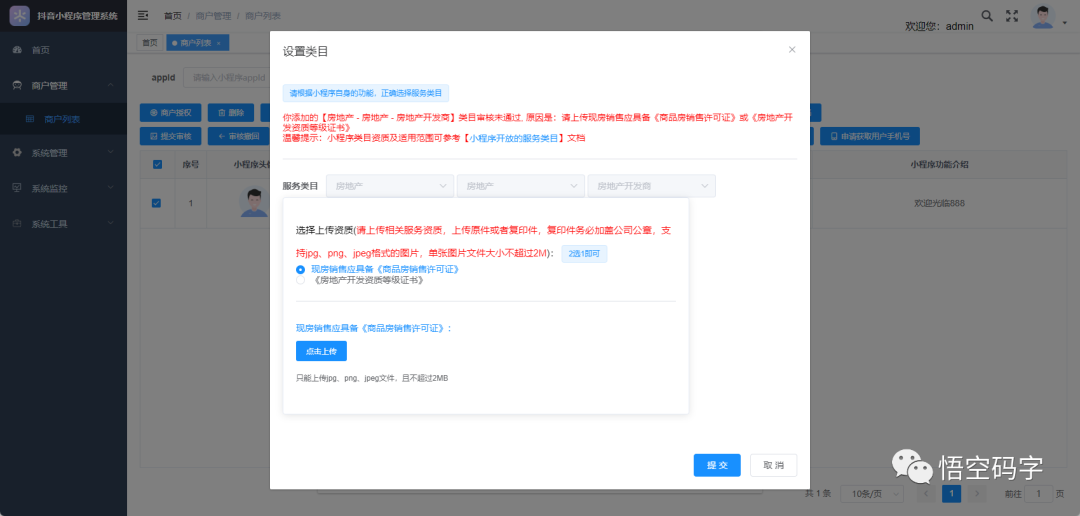Viewport: 1080px width, 516px height.
Task: Click the 首页 dashboard icon in sidebar
Action: coord(17,50)
